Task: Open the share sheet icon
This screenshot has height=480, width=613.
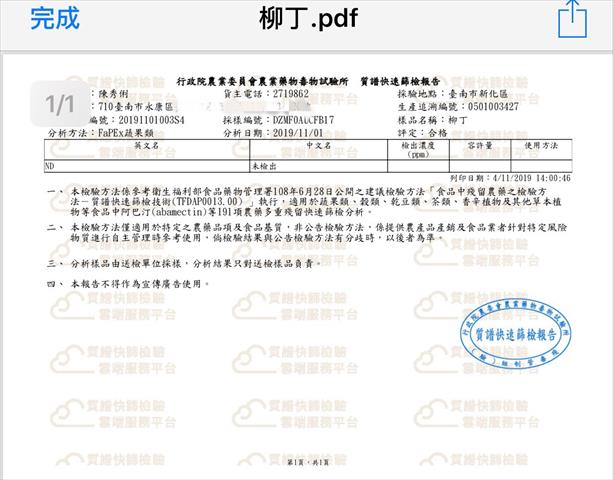Action: [x=572, y=19]
